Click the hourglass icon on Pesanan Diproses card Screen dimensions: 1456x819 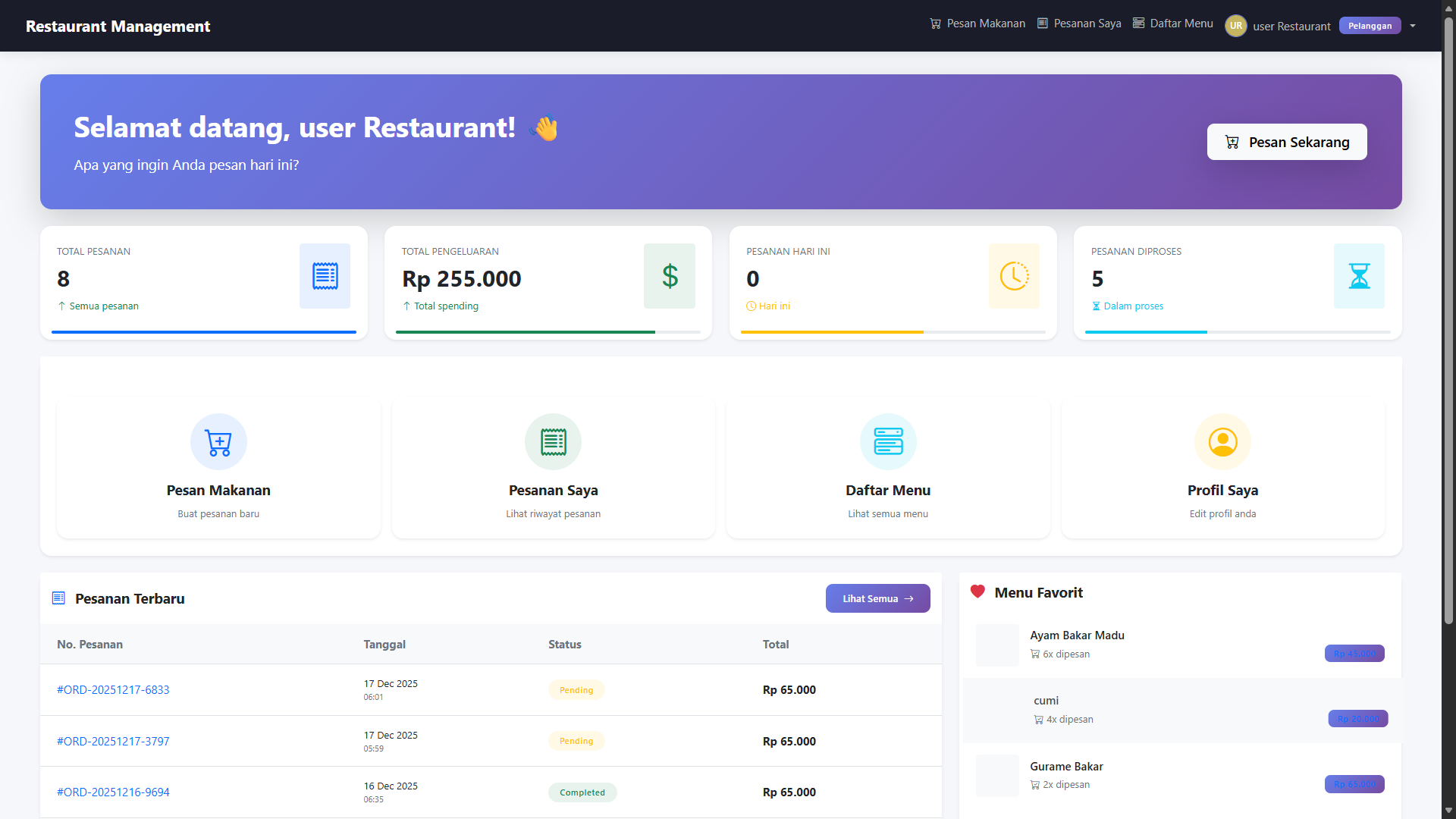[x=1359, y=276]
